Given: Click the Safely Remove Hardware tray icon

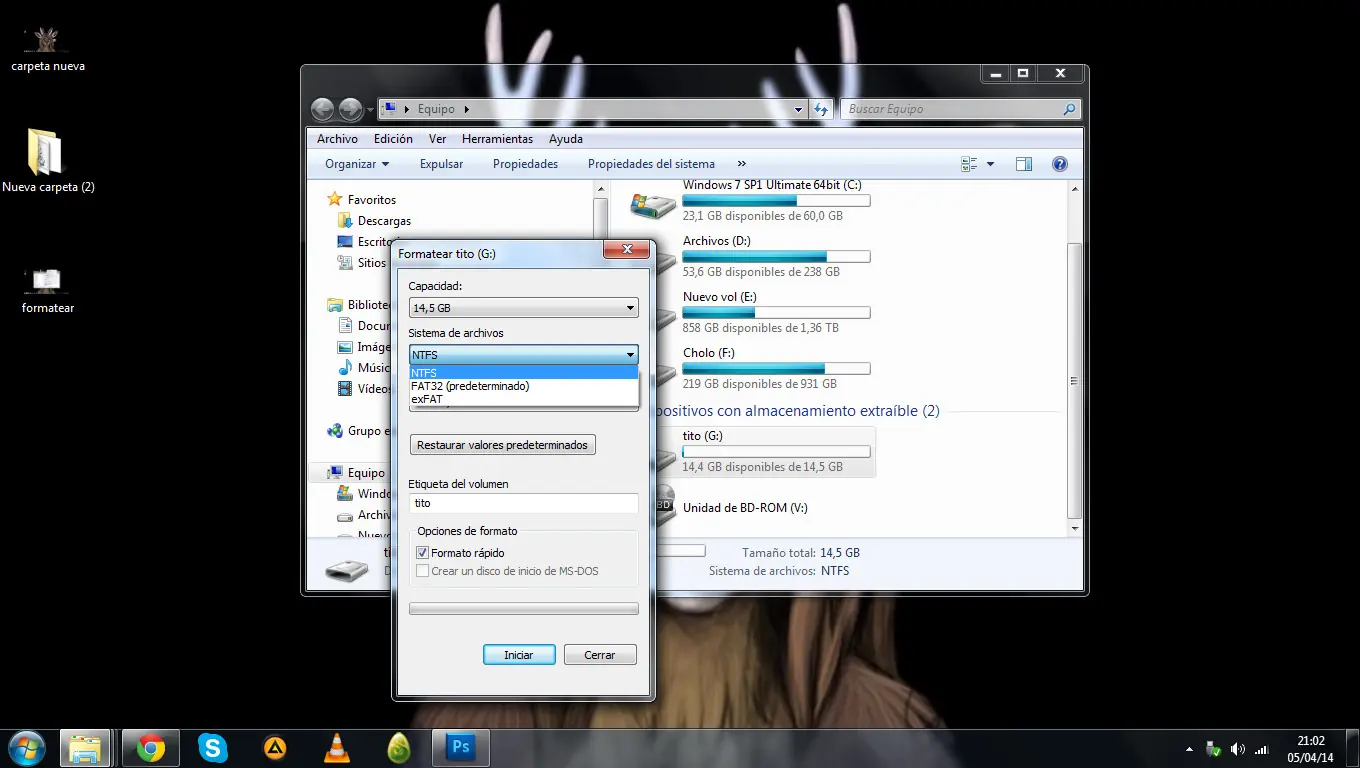Looking at the screenshot, I should pos(1213,749).
